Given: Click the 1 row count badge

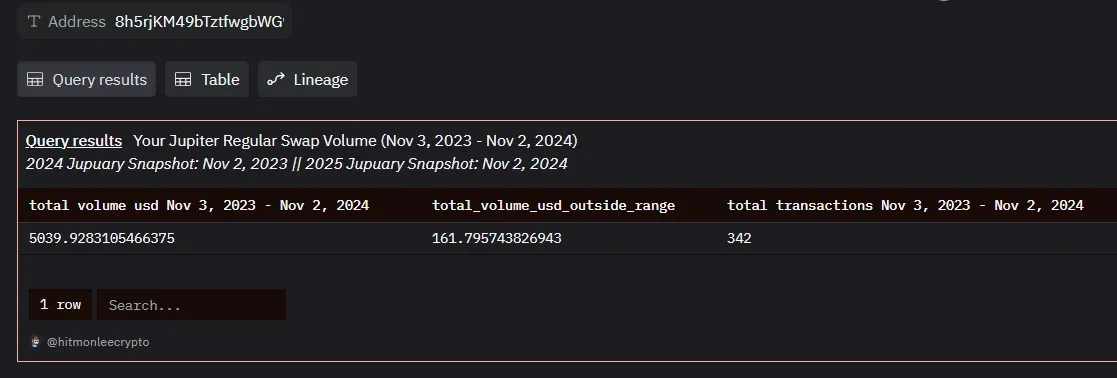Looking at the screenshot, I should [x=61, y=305].
